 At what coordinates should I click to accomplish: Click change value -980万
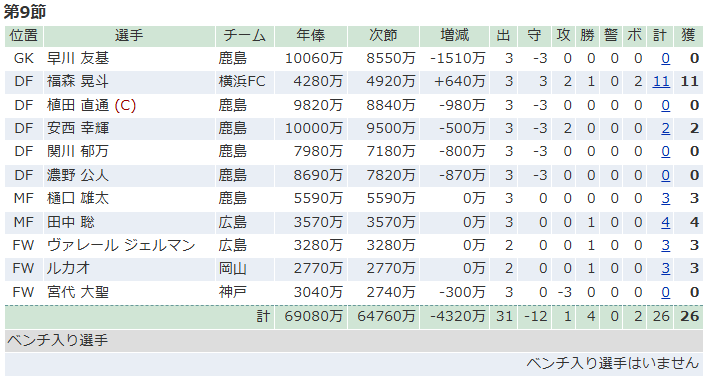click(462, 105)
